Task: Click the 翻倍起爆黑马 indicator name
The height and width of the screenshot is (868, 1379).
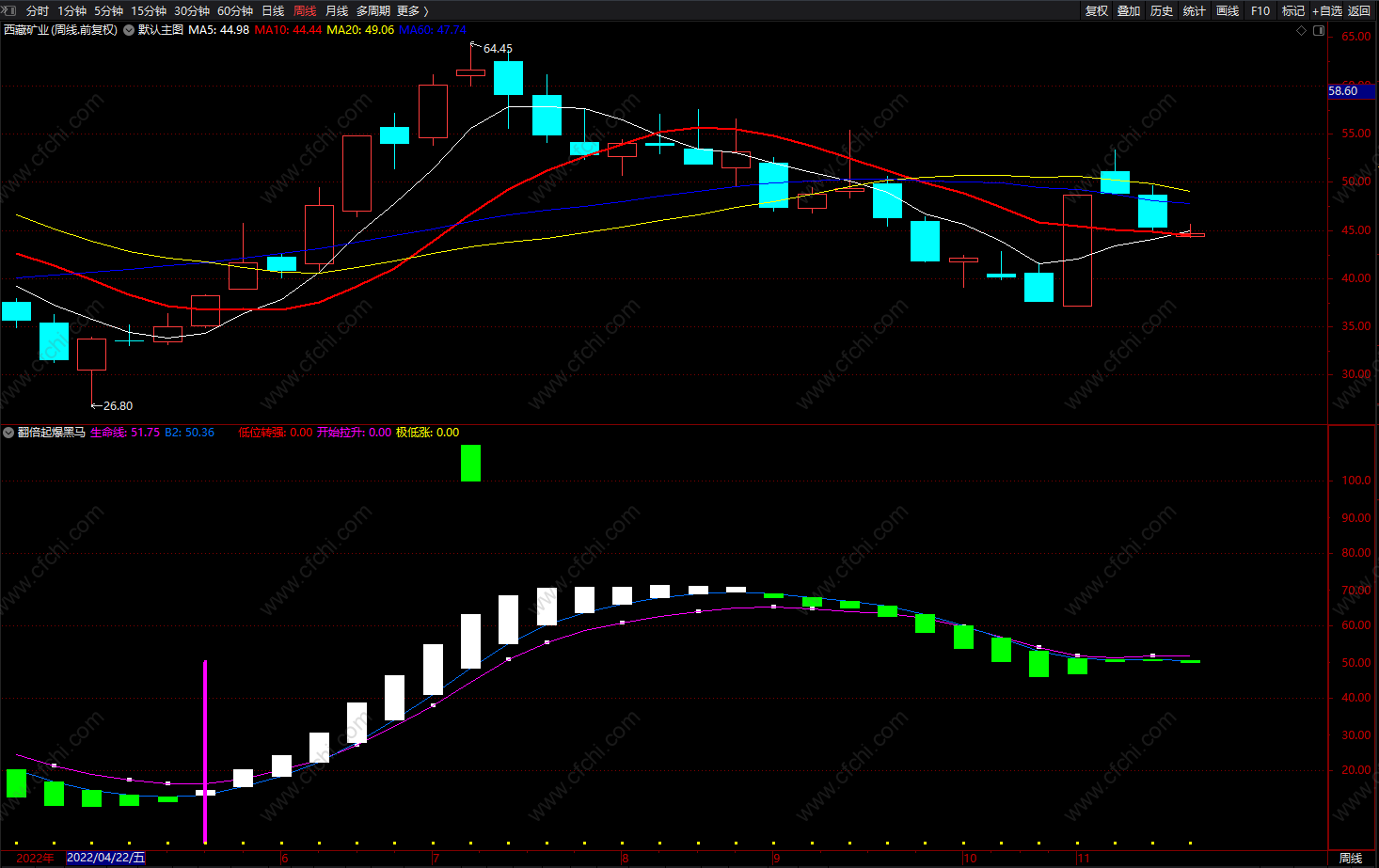Action: pyautogui.click(x=52, y=433)
